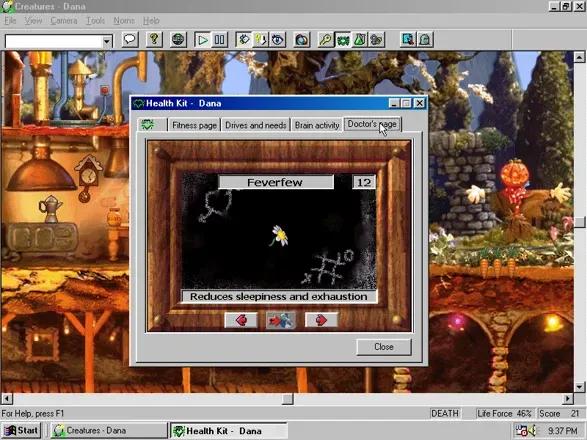Image resolution: width=587 pixels, height=440 pixels.
Task: Click the carrots growing in the garden
Action: (x=497, y=262)
